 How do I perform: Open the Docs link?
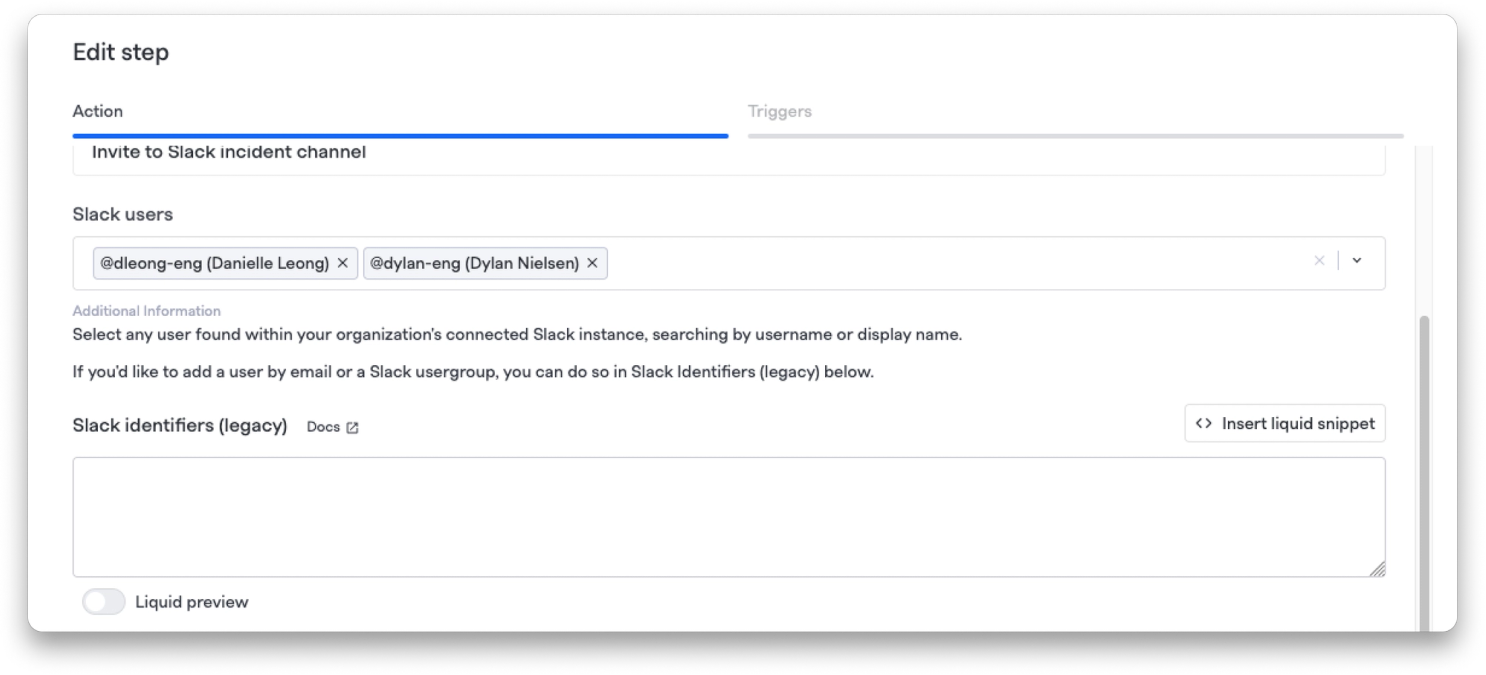(332, 427)
